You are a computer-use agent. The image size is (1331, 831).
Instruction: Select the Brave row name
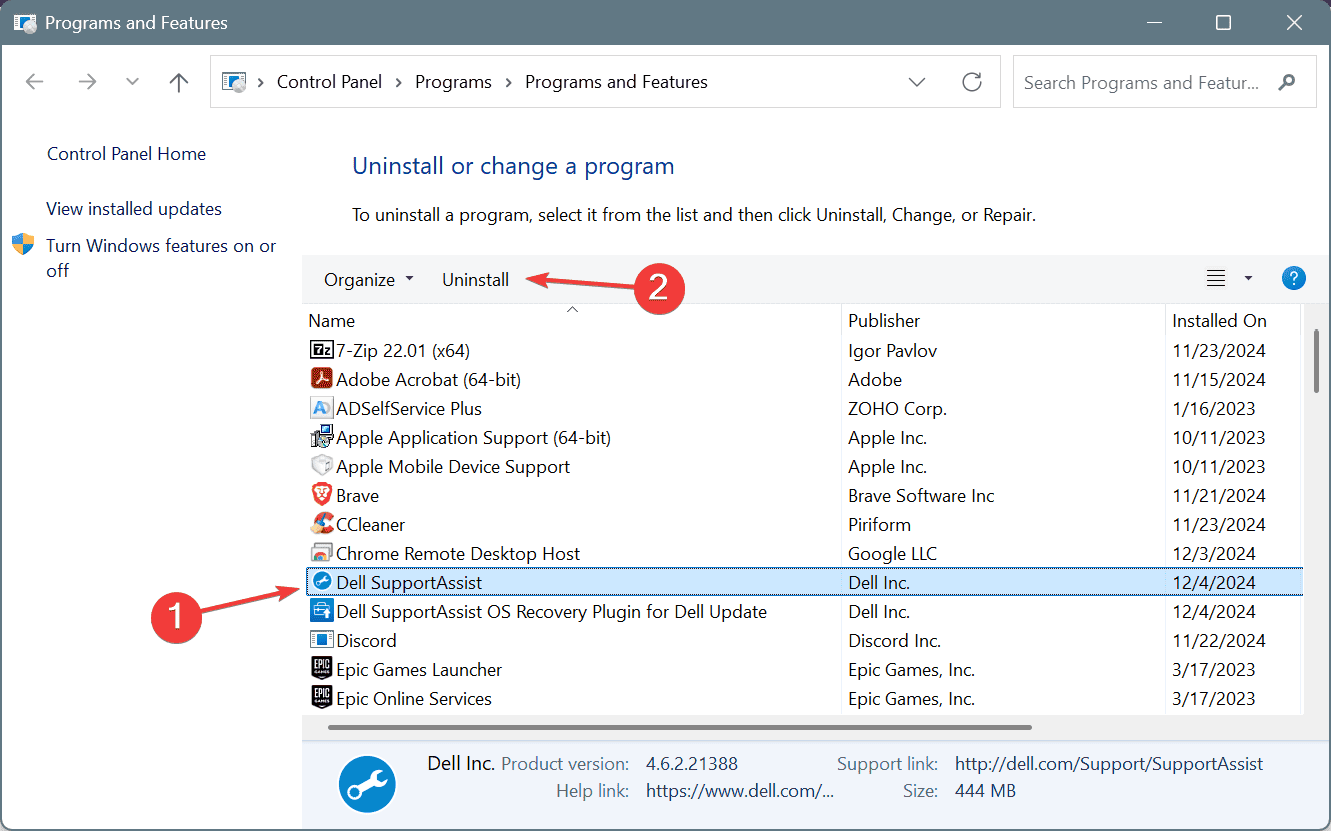(x=357, y=496)
